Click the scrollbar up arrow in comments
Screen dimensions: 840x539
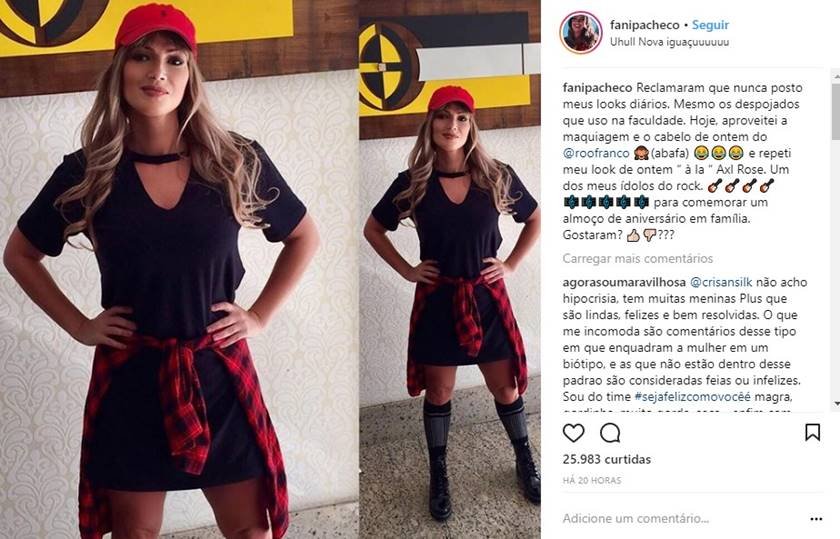pos(836,78)
